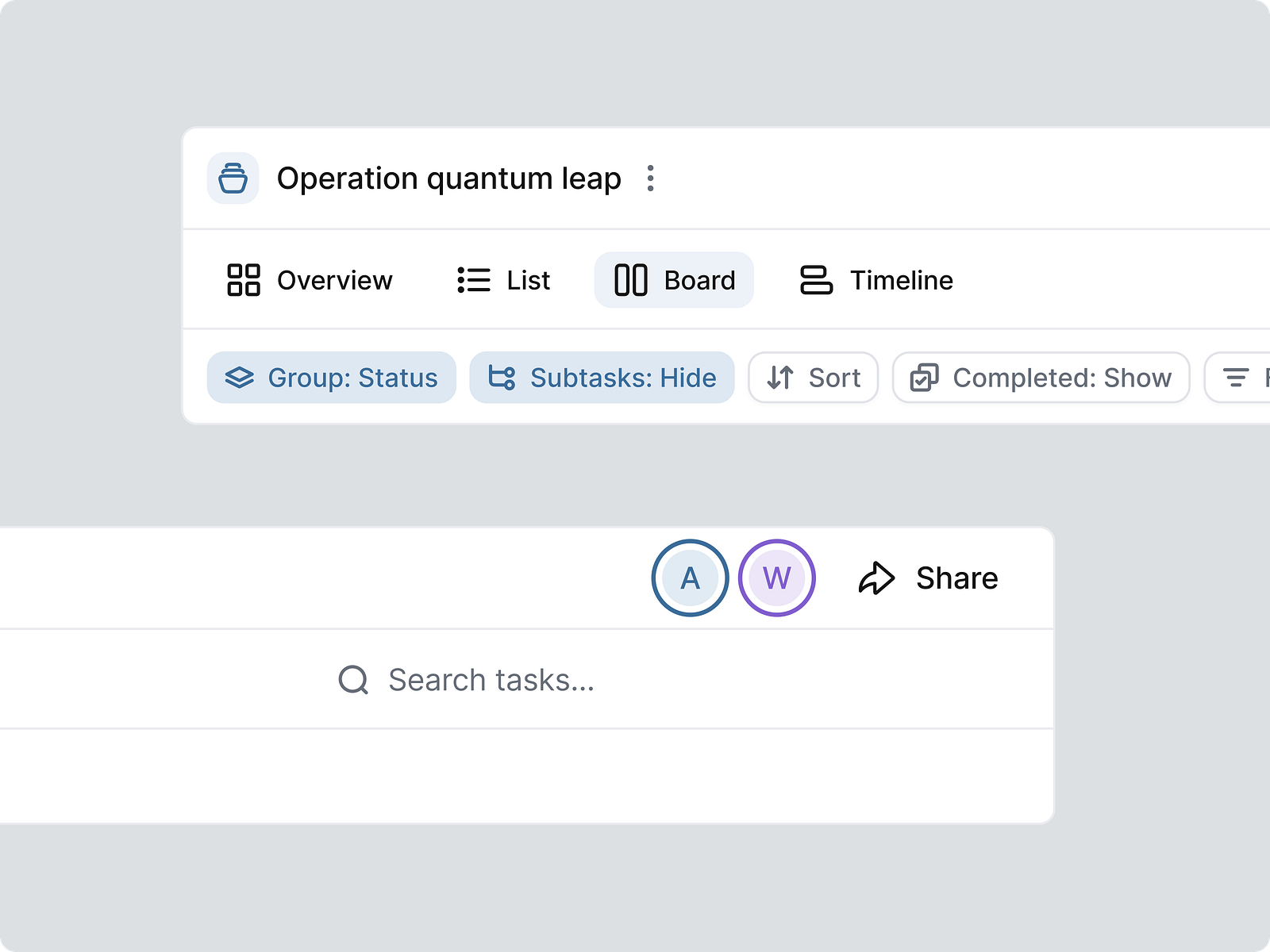Switch to the Timeline tab

click(901, 280)
